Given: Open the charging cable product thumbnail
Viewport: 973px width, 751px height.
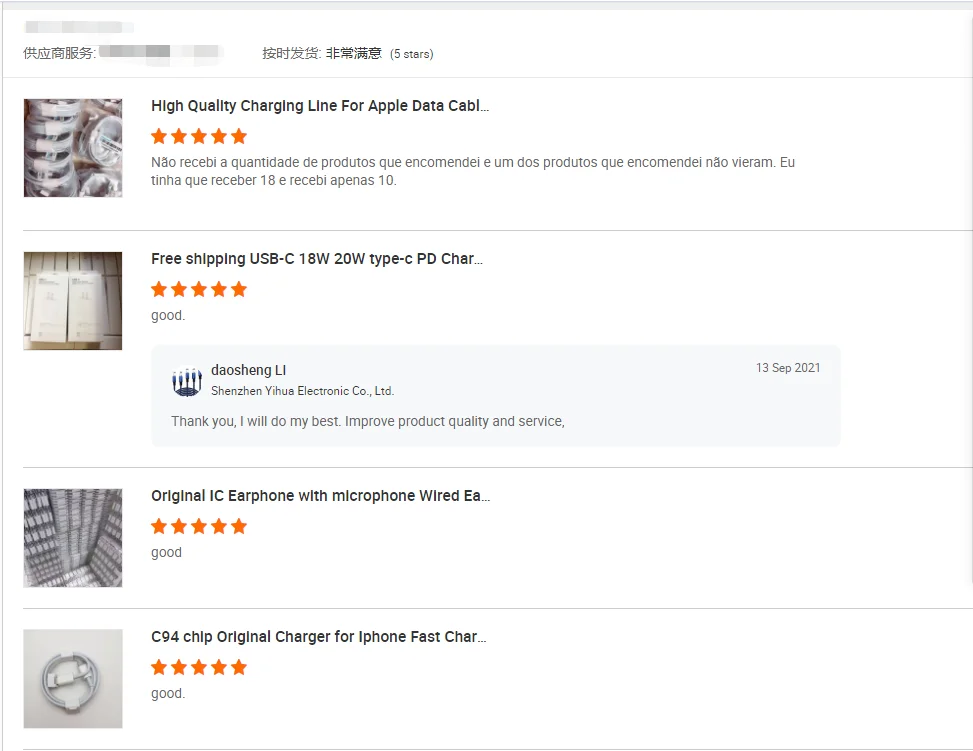Looking at the screenshot, I should pyautogui.click(x=73, y=148).
